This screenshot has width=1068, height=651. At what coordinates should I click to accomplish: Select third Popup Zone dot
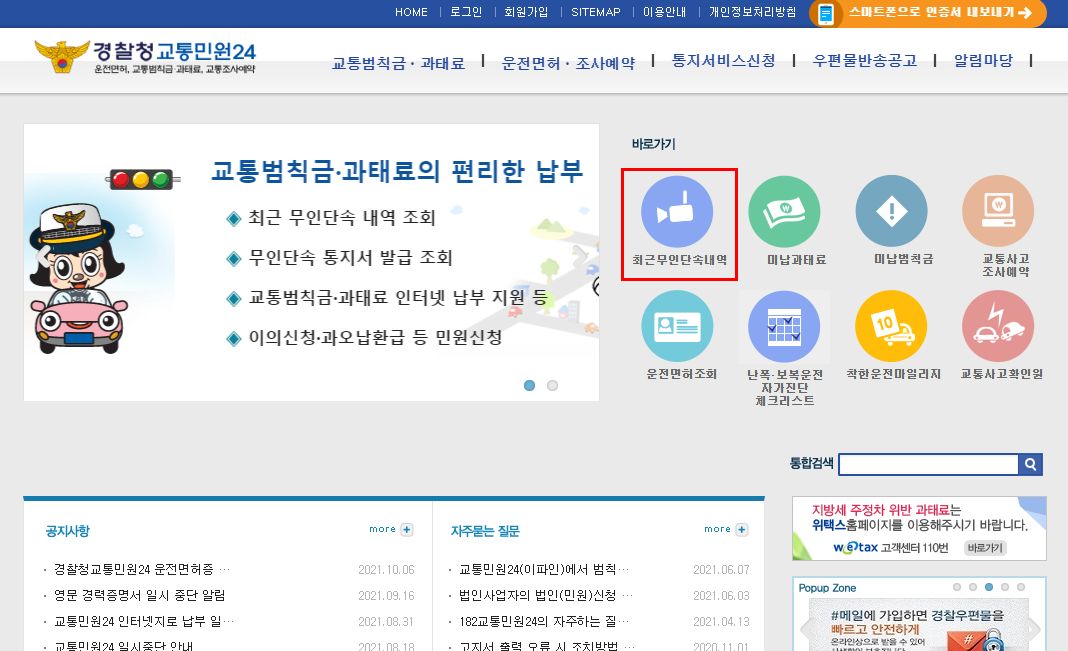(988, 587)
